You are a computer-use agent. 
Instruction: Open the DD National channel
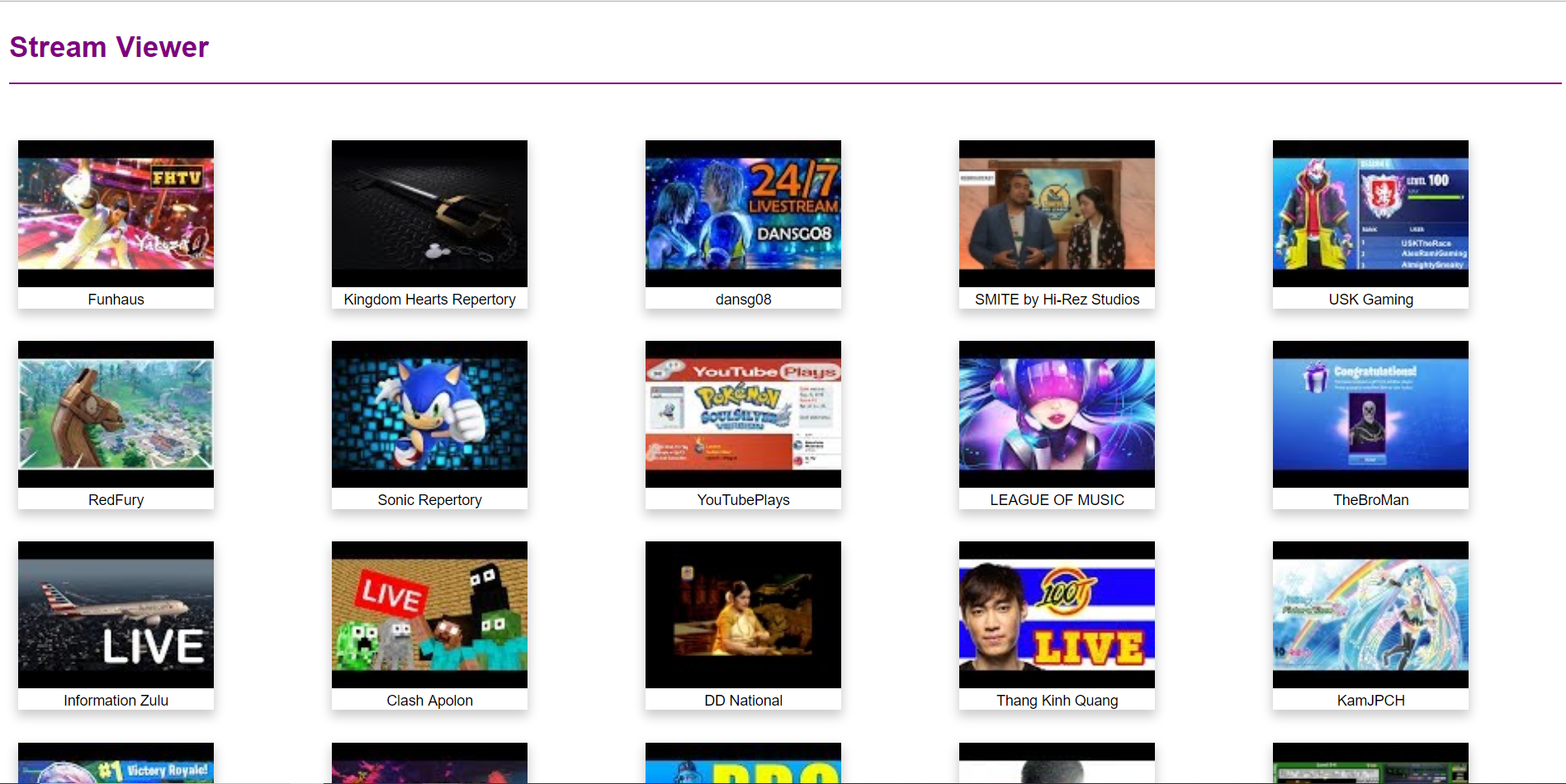[743, 700]
